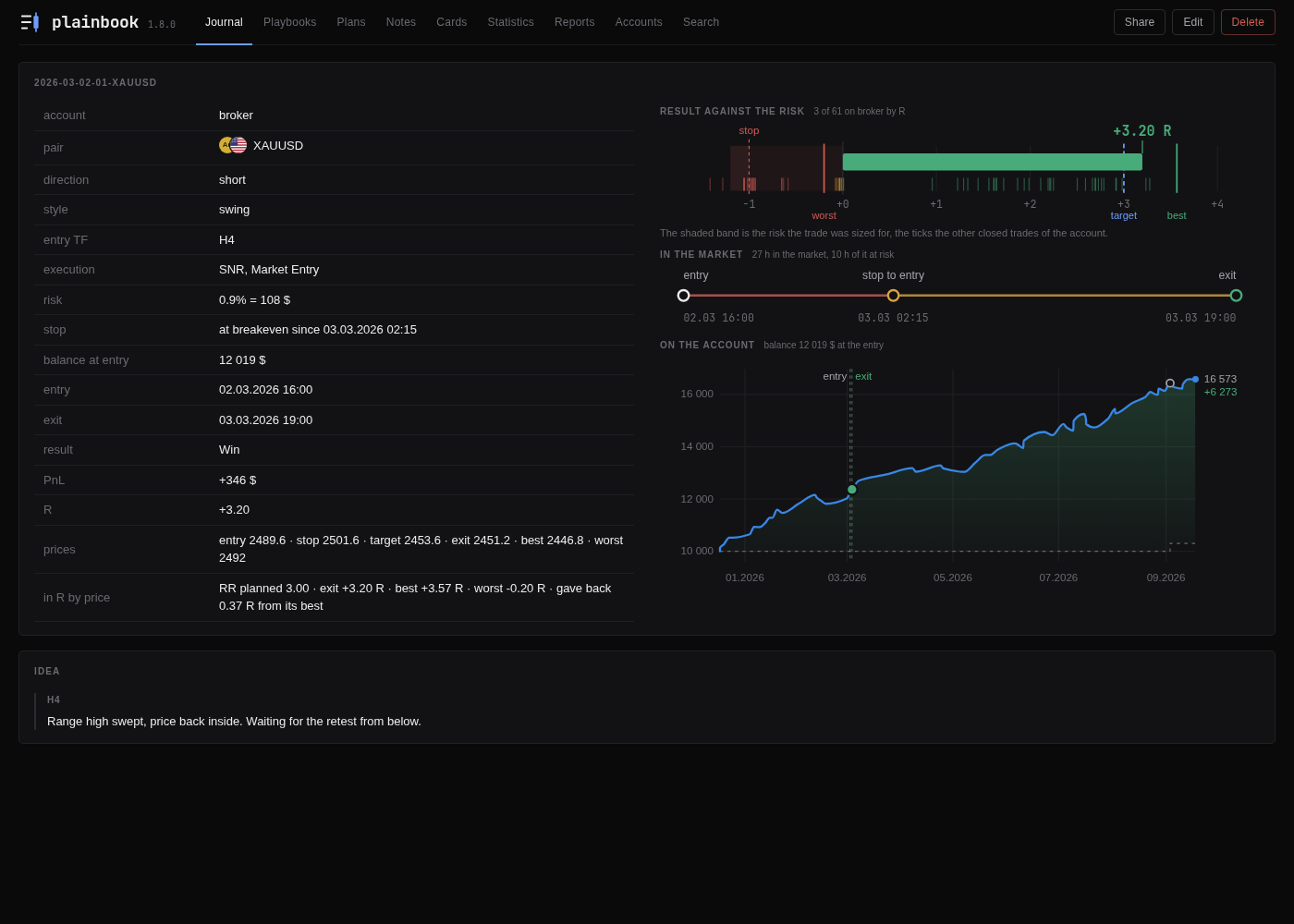Image resolution: width=1294 pixels, height=924 pixels.
Task: Delete this trade entry
Action: pyautogui.click(x=1248, y=22)
